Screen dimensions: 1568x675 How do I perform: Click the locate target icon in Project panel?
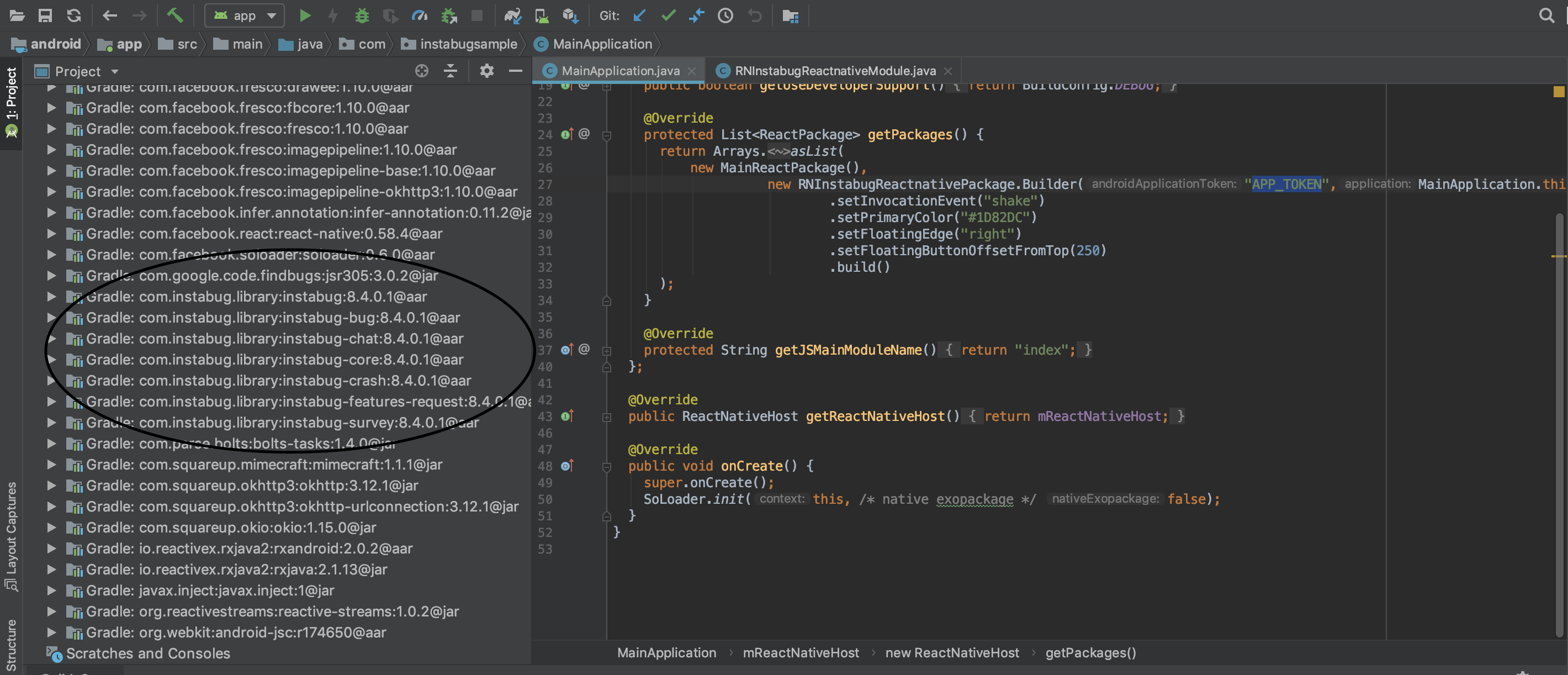click(421, 71)
